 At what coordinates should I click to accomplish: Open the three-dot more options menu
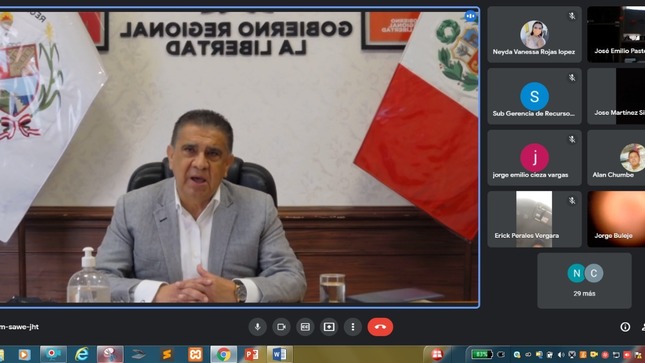[353, 327]
